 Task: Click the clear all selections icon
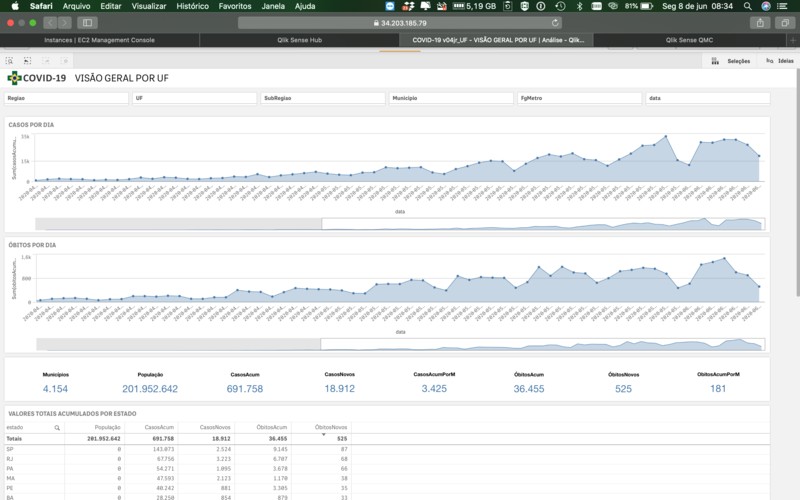pos(65,61)
